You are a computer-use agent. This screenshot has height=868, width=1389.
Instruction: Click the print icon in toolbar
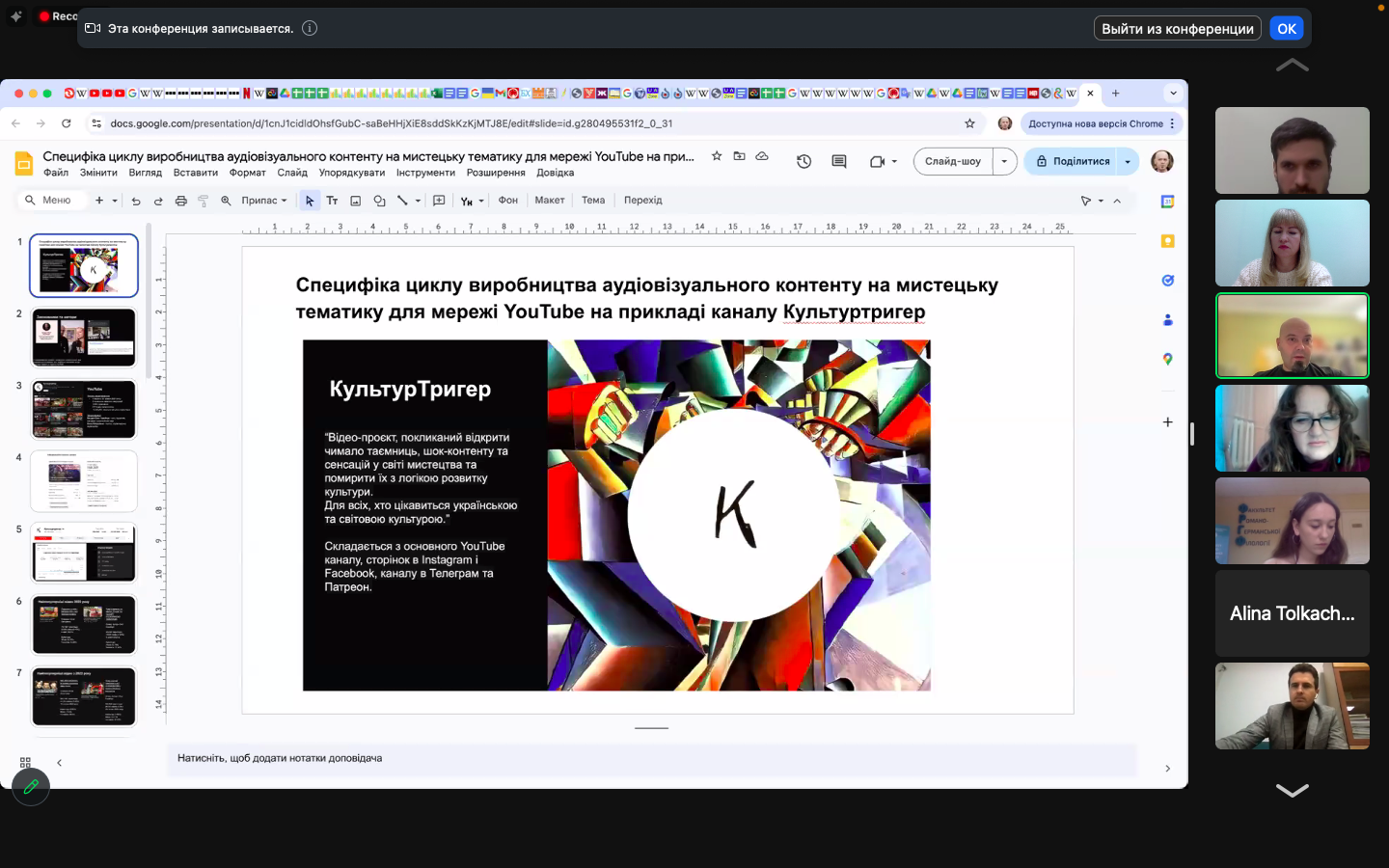[x=180, y=201]
